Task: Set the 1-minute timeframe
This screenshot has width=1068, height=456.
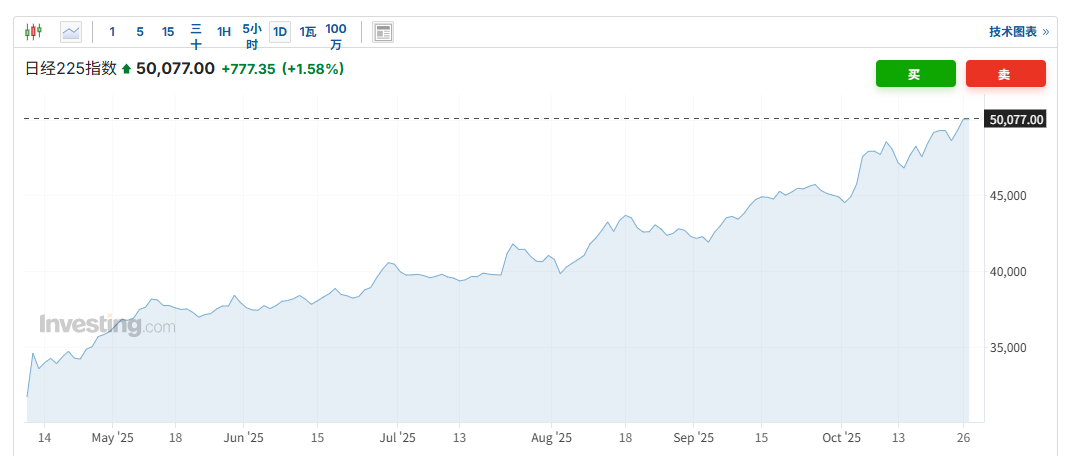Action: pyautogui.click(x=112, y=32)
